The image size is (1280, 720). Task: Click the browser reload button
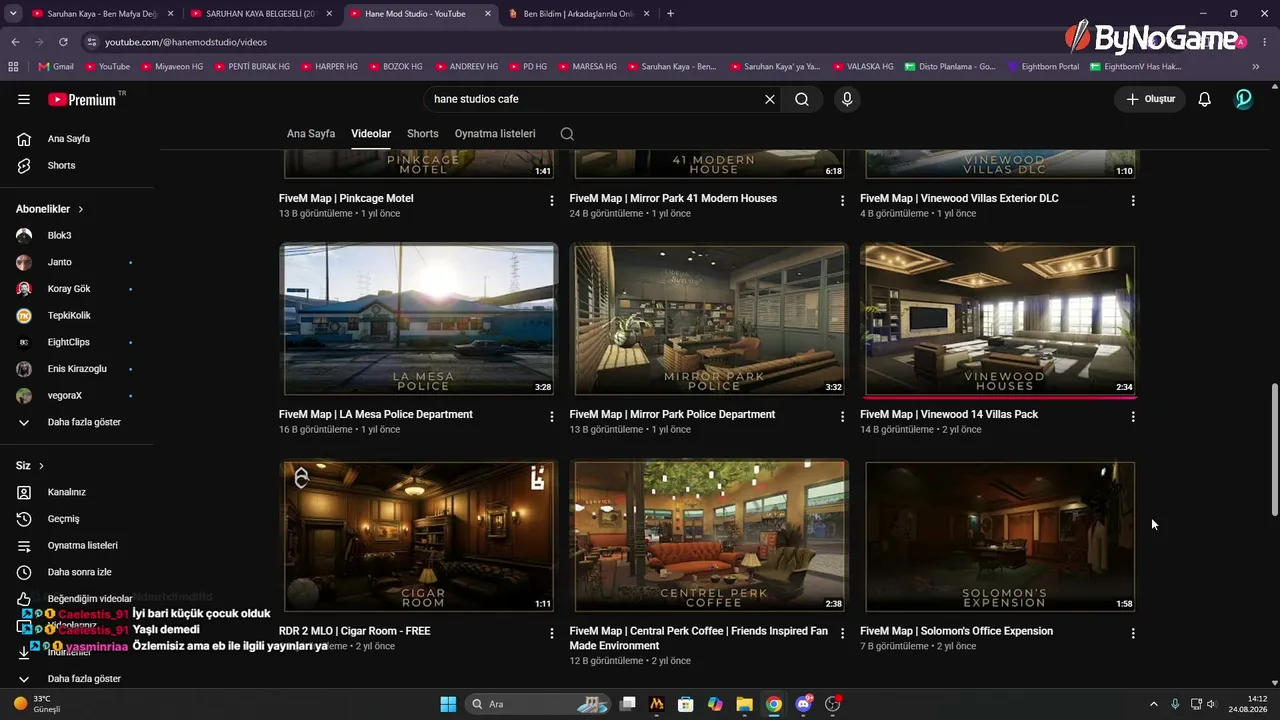(63, 42)
